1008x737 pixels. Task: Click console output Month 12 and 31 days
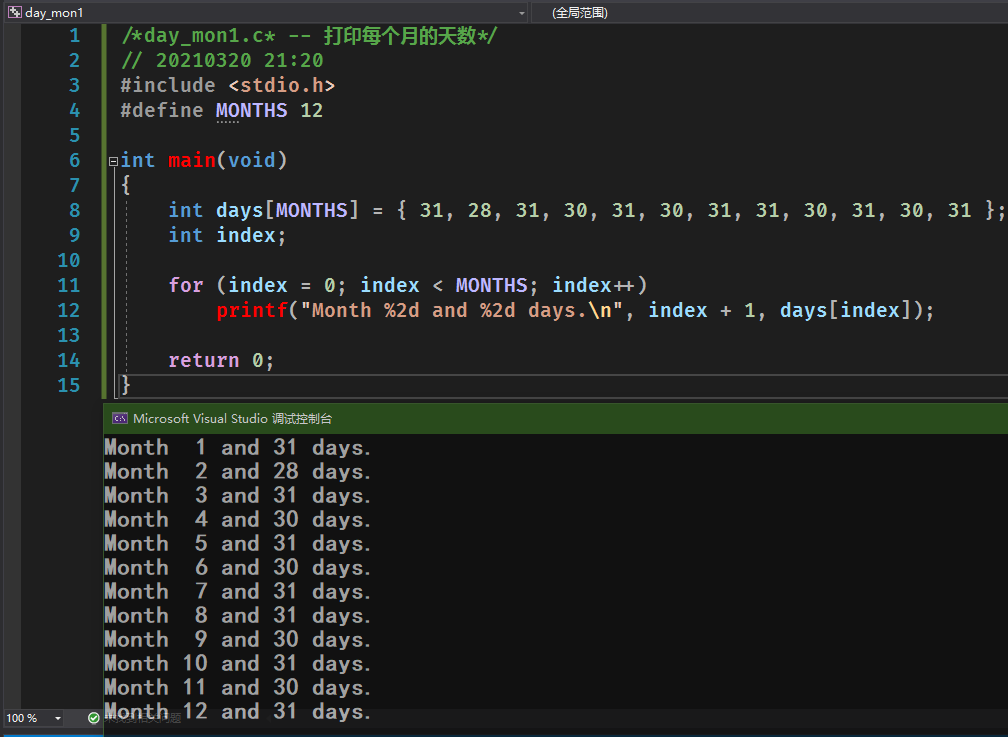click(238, 711)
